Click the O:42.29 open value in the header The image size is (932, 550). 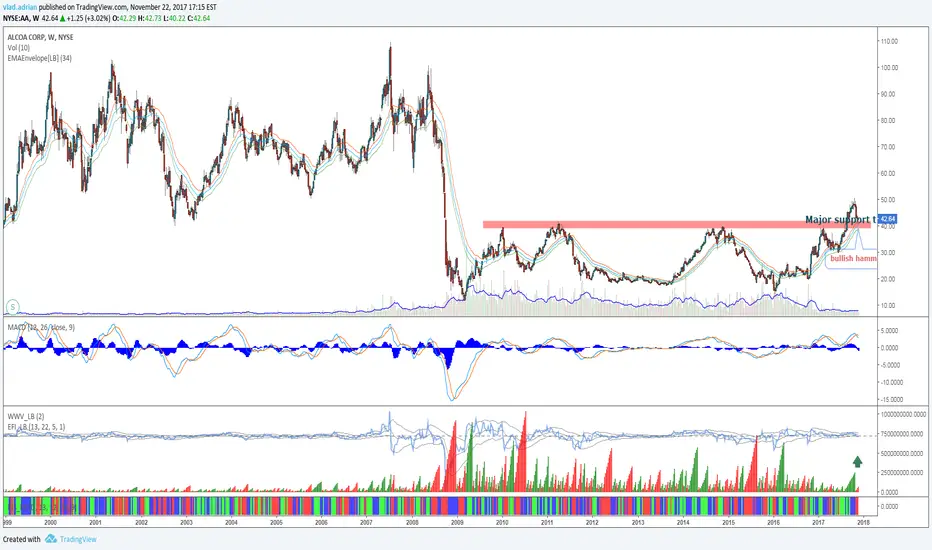click(124, 18)
